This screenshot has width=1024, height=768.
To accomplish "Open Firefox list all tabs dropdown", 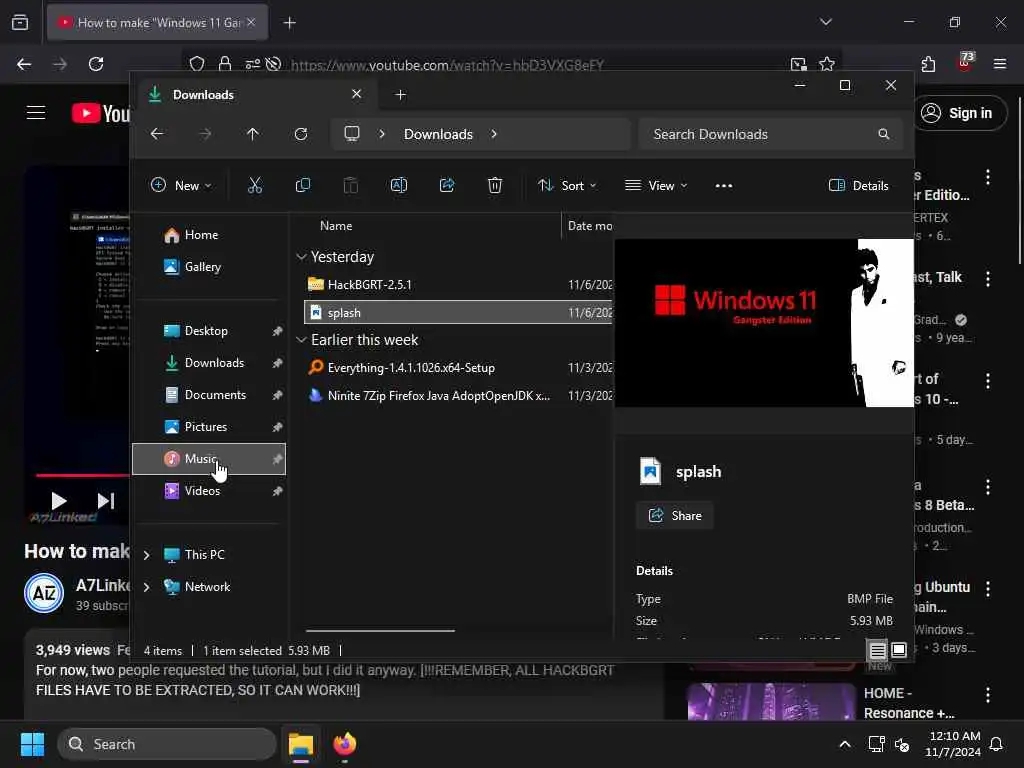I will 825,22.
